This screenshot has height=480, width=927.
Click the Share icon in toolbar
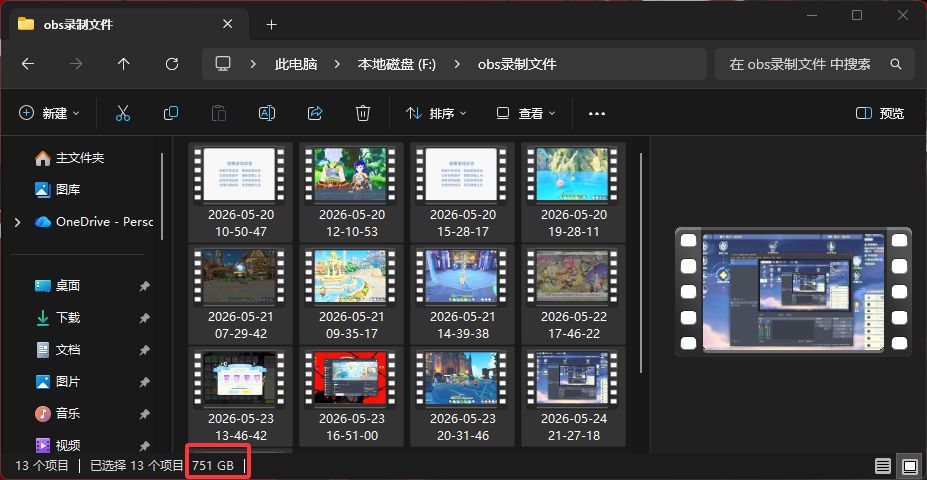(x=315, y=113)
